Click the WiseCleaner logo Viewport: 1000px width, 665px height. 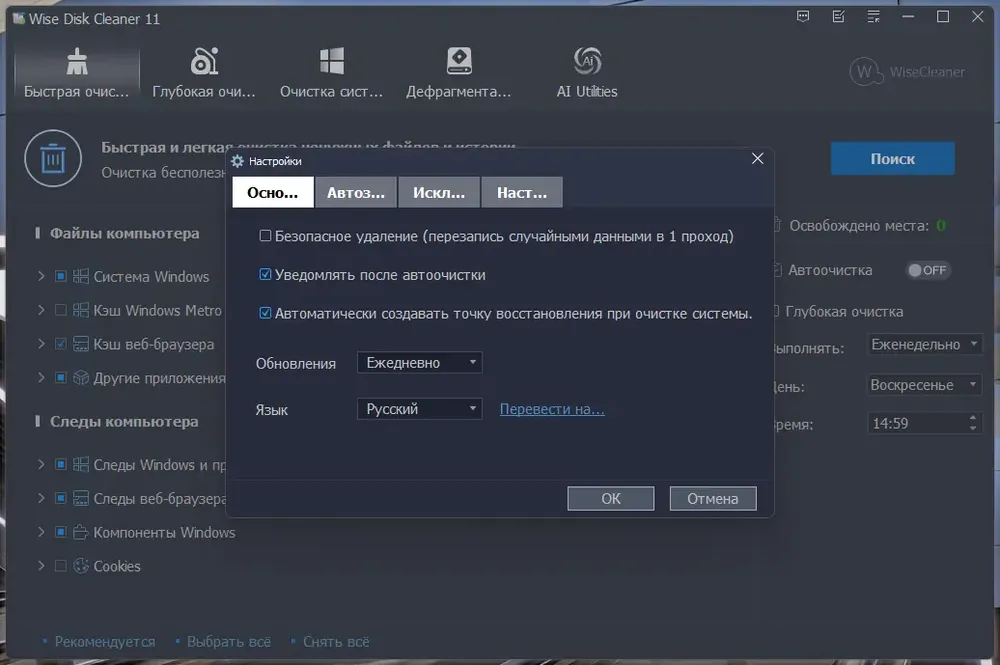[907, 72]
